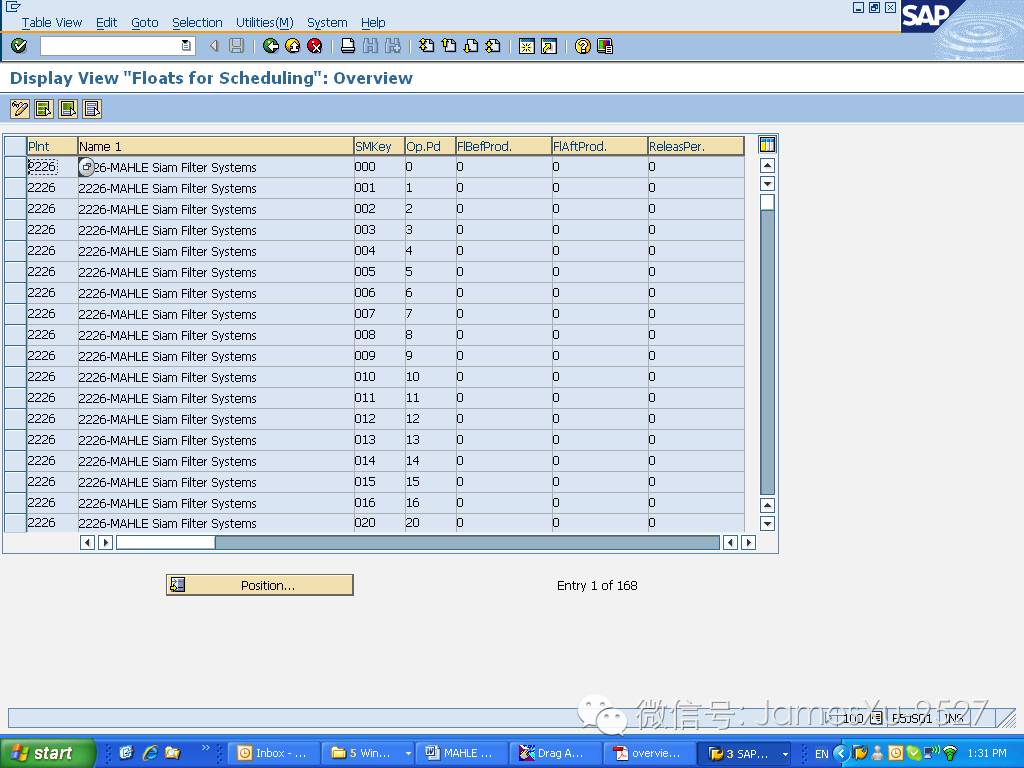Click the Create Shortcut icon
1024x768 pixels.
[x=549, y=46]
